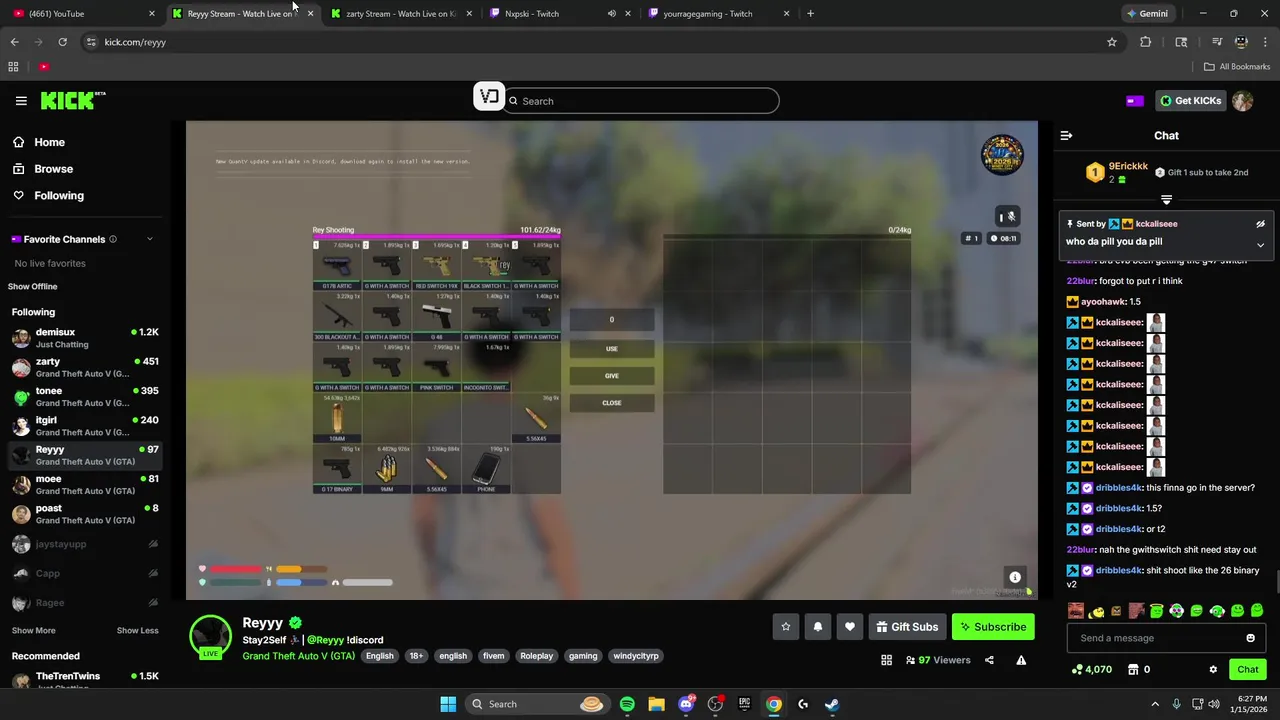
Task: Switch to Nxpski Twitch tab
Action: pos(560,14)
